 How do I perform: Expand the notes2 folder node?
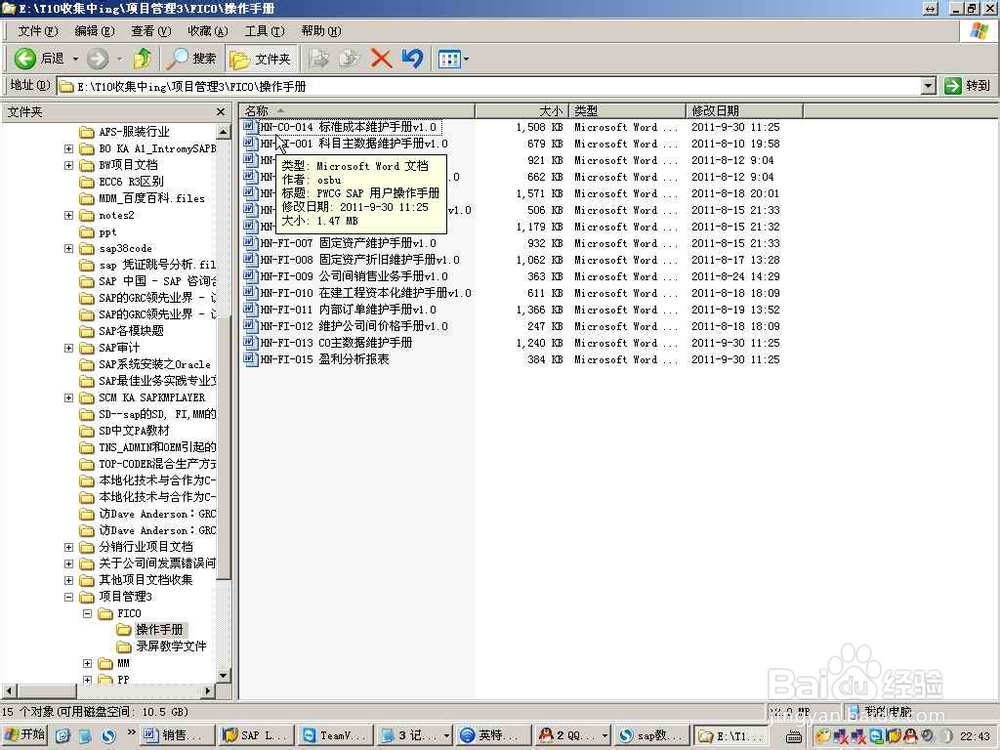pyautogui.click(x=69, y=215)
